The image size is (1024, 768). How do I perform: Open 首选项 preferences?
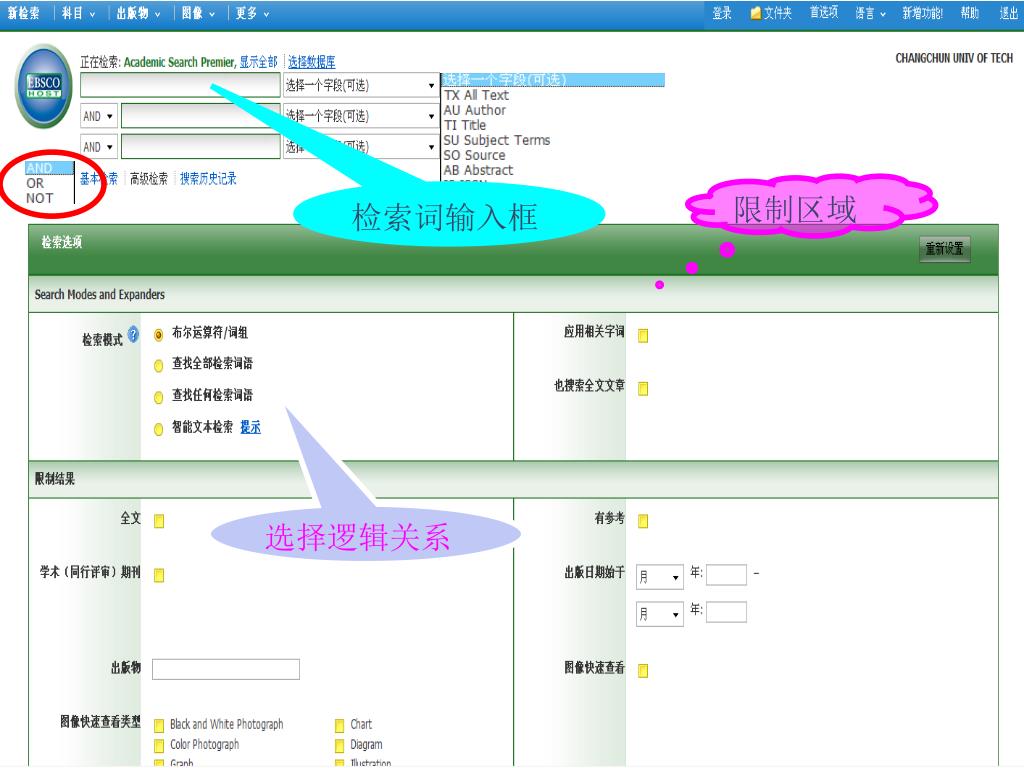(824, 12)
